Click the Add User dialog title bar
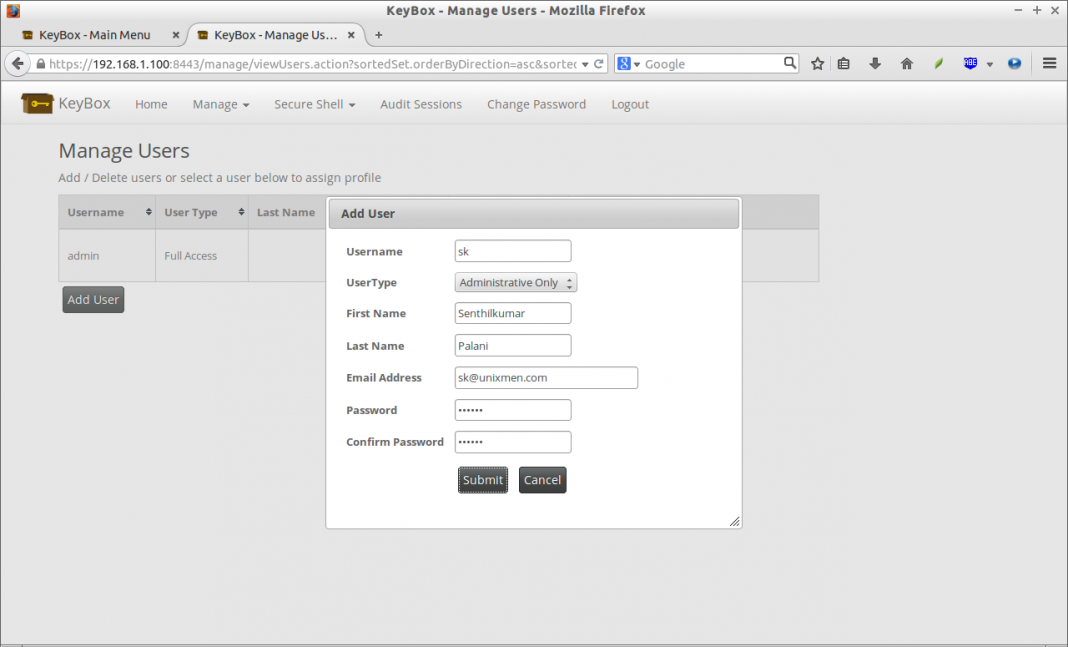Viewport: 1068px width, 647px height. [533, 214]
